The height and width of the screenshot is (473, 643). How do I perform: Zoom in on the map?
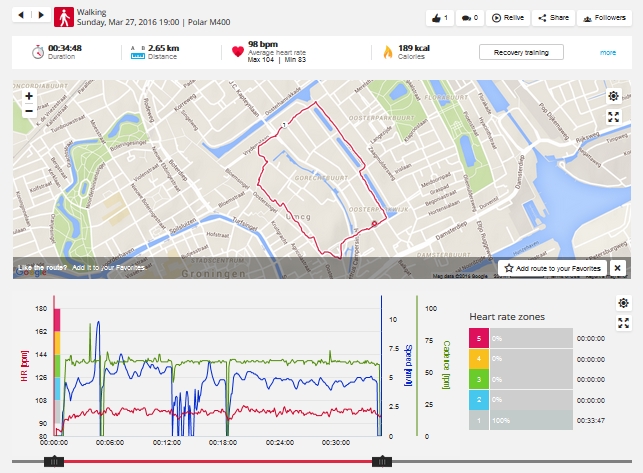28,96
